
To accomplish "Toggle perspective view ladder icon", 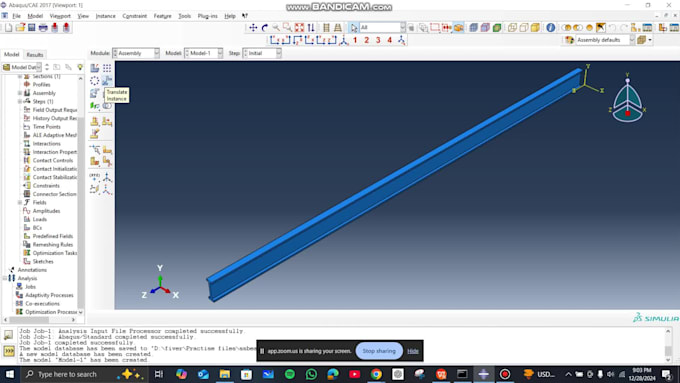I will (337, 28).
